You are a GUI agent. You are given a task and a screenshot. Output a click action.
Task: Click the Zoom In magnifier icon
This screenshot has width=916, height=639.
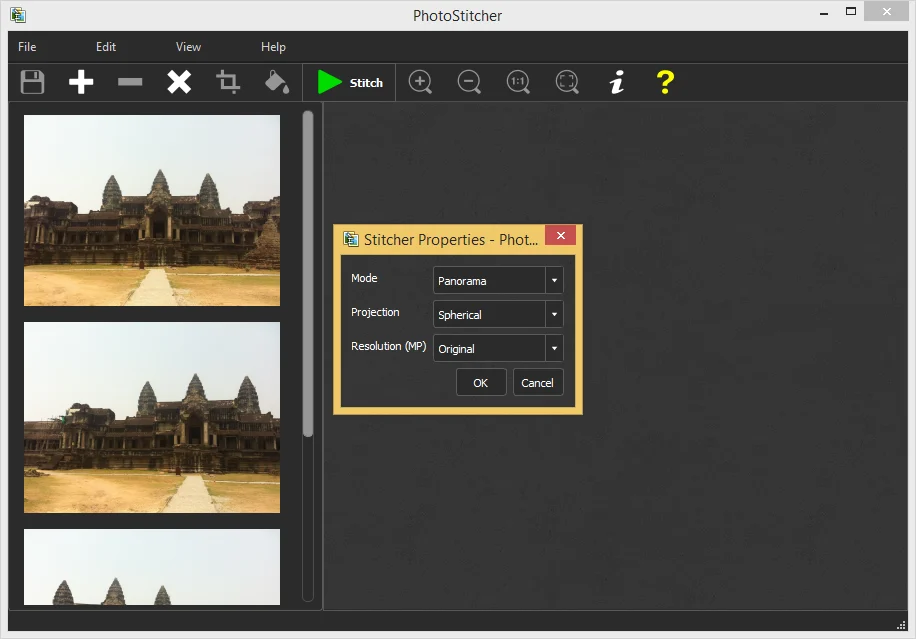[420, 82]
